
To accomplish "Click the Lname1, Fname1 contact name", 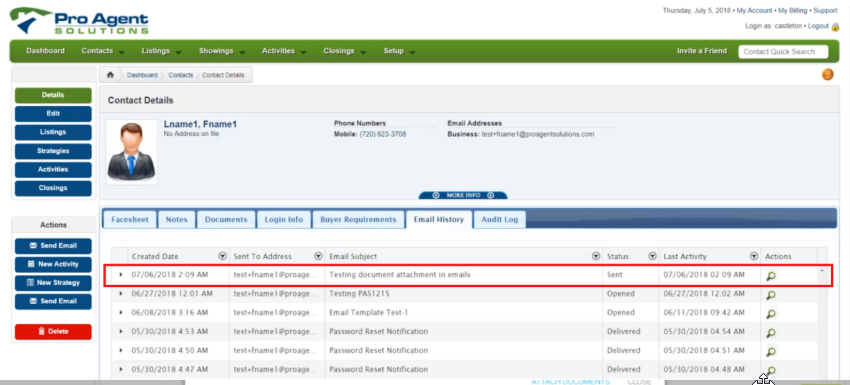I will point(200,125).
